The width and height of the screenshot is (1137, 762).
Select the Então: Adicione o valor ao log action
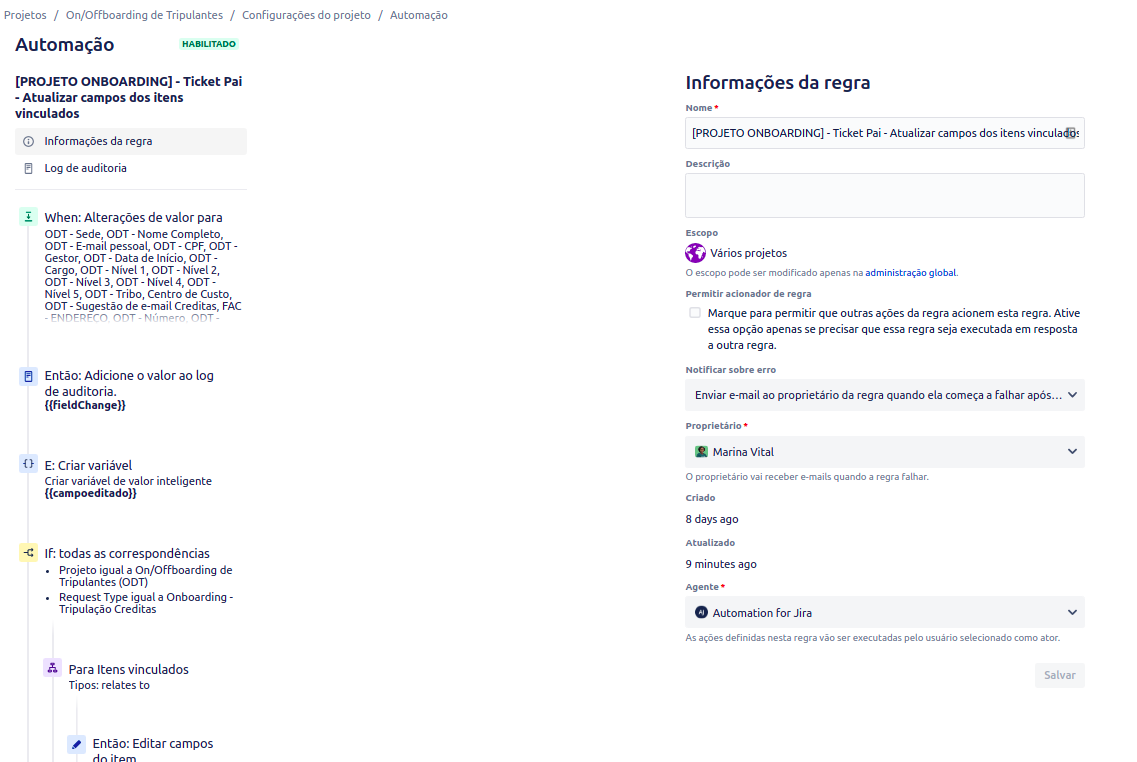[129, 384]
